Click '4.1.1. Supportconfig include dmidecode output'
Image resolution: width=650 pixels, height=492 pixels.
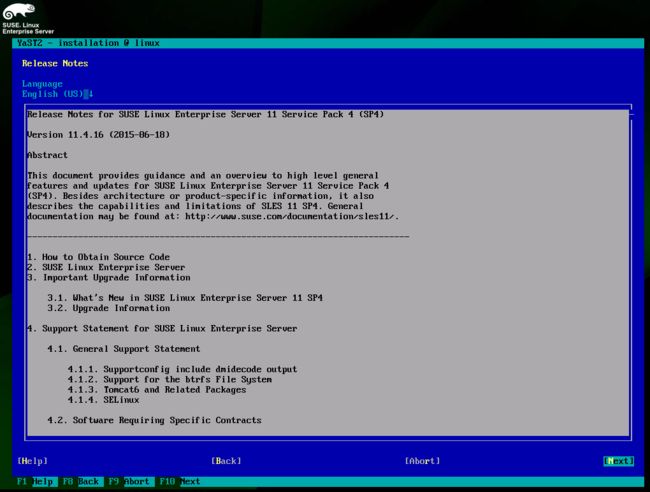point(182,369)
